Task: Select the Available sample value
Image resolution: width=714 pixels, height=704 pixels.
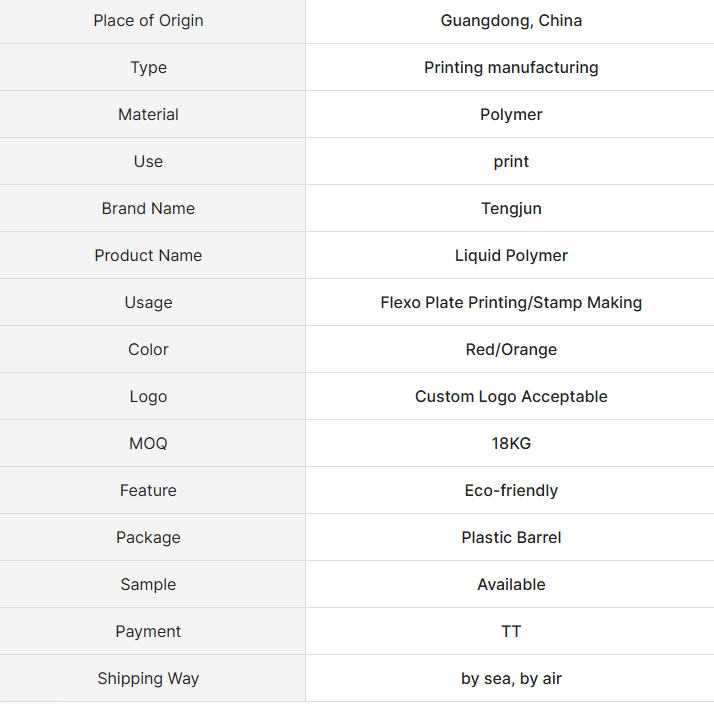Action: click(511, 585)
